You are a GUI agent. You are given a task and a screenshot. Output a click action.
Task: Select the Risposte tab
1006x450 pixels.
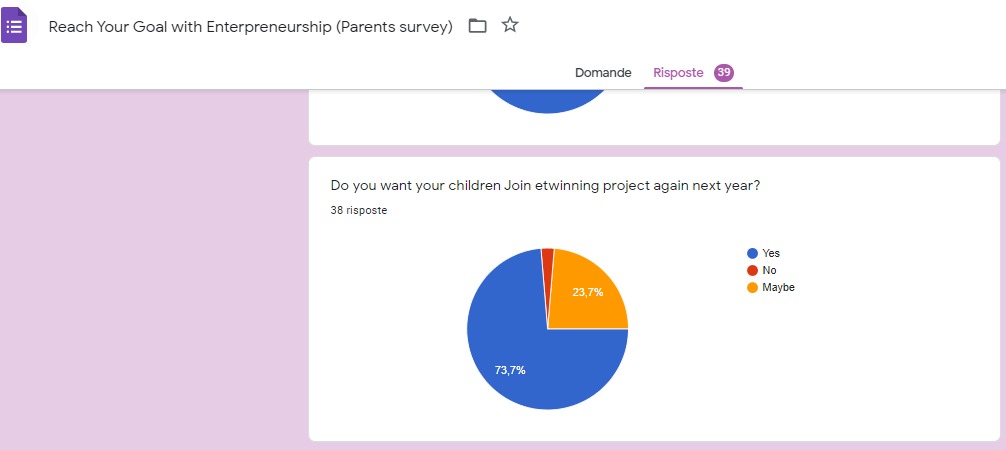point(678,73)
